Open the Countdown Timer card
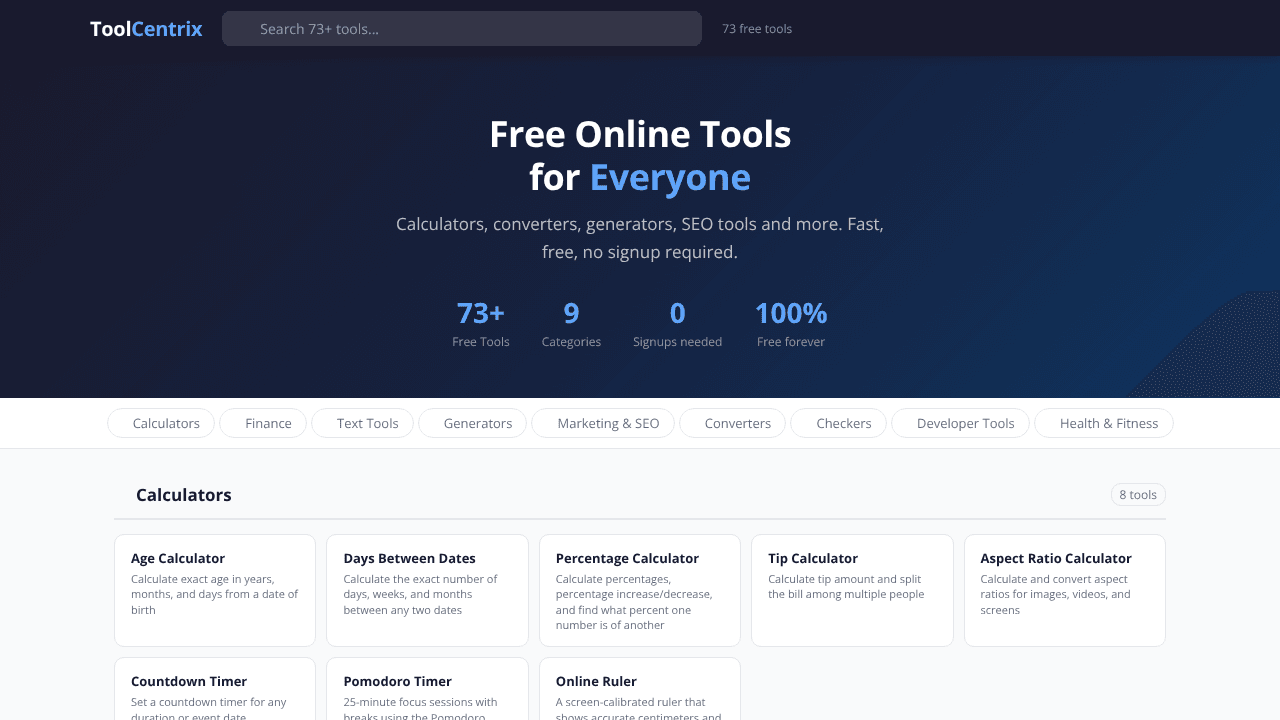 215,689
